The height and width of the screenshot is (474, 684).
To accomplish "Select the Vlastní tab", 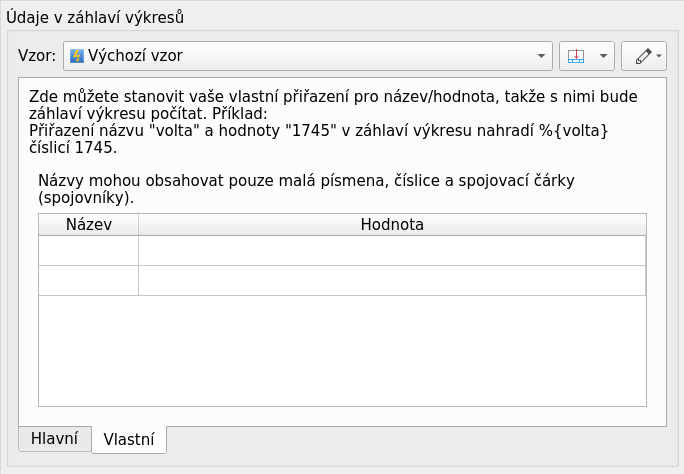I will point(129,439).
